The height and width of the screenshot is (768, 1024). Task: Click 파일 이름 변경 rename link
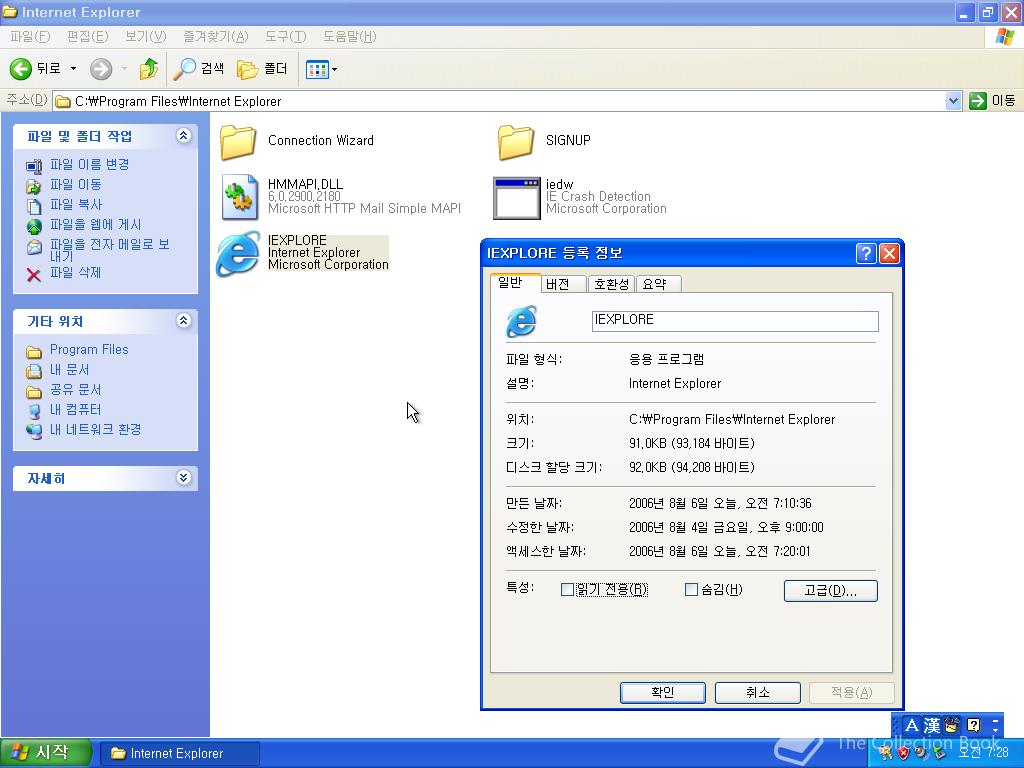pyautogui.click(x=89, y=165)
